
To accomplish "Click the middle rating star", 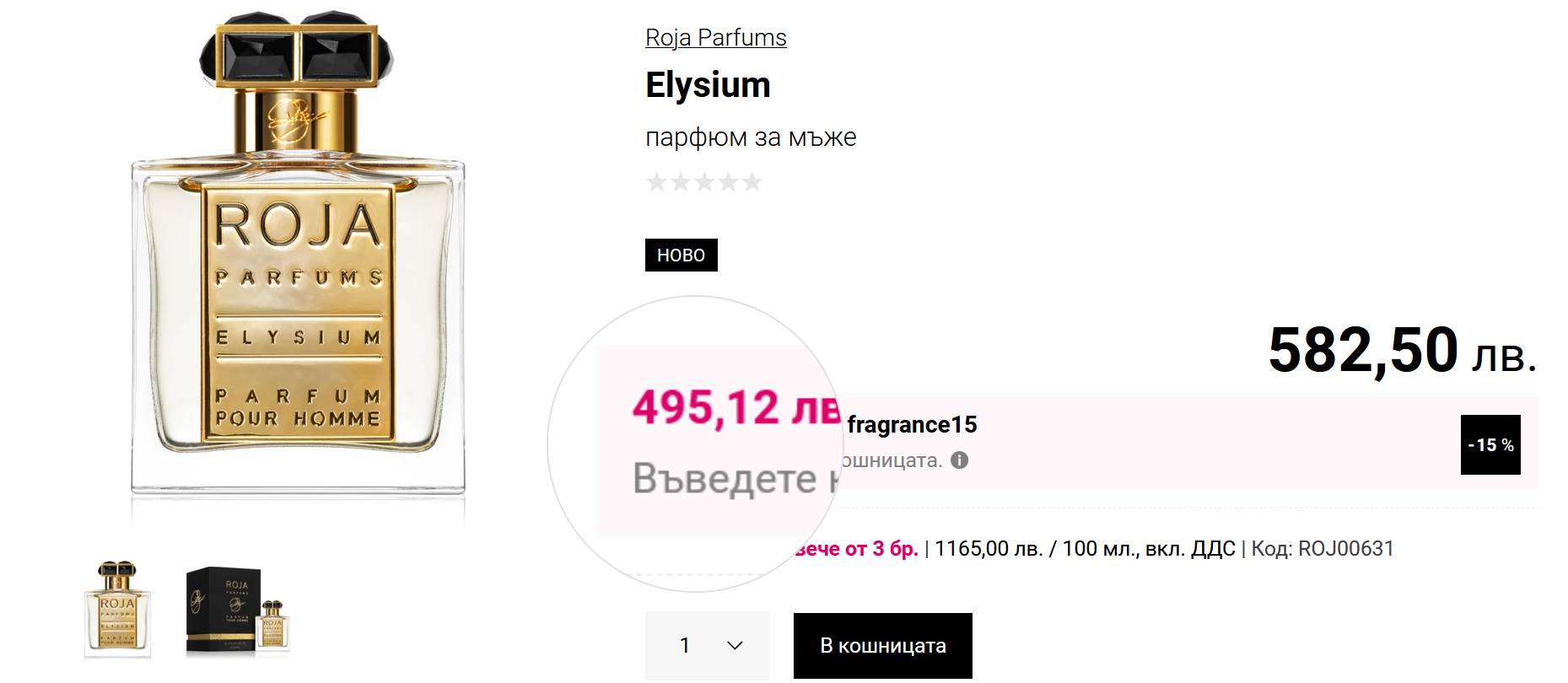I will [x=704, y=182].
